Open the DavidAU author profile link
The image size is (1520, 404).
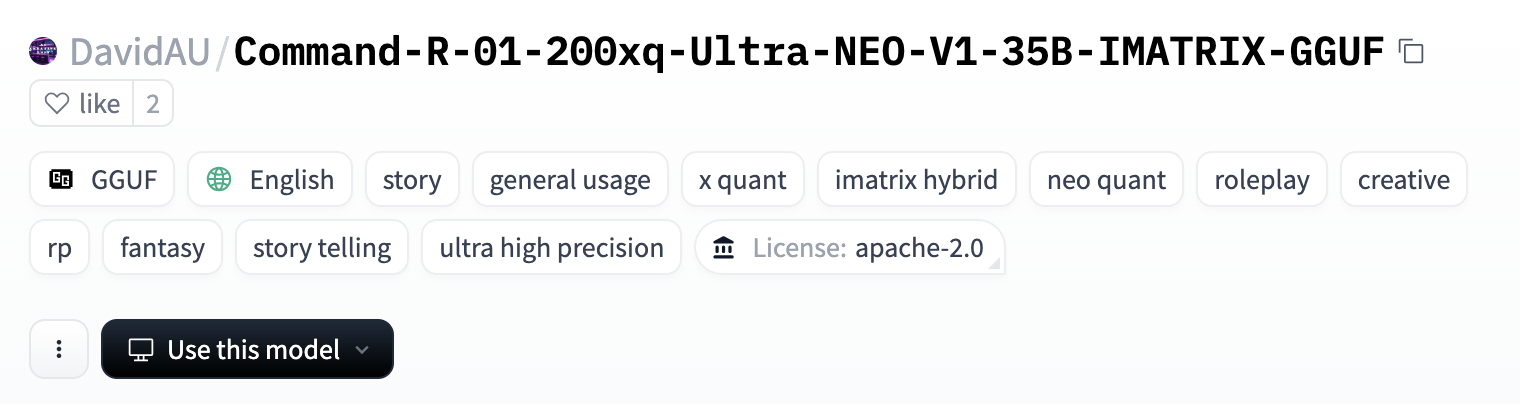(140, 51)
